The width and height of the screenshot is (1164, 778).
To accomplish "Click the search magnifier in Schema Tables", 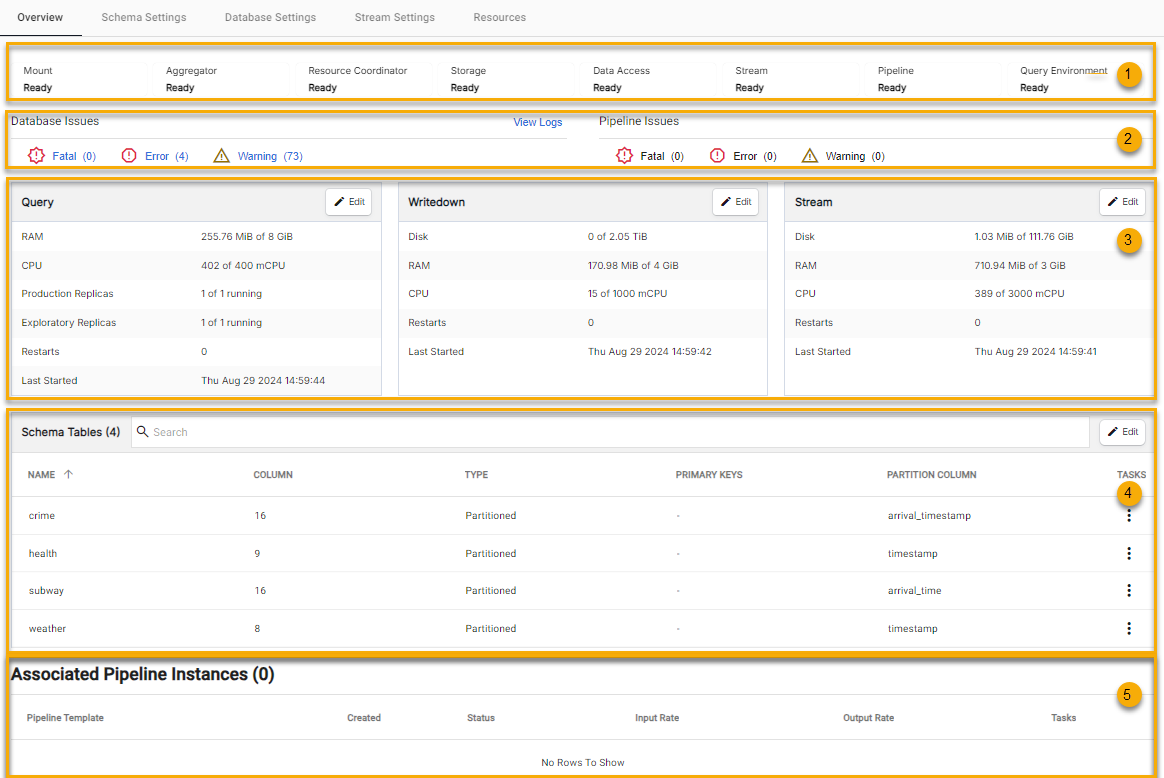I will [143, 432].
